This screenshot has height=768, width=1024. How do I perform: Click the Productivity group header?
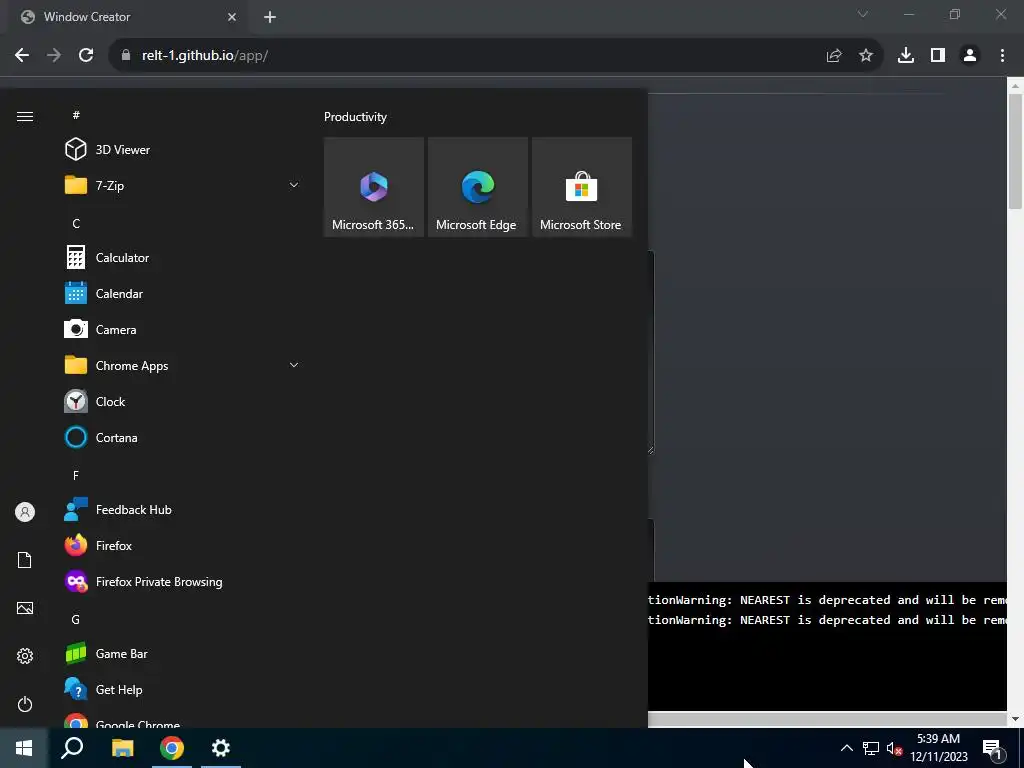tap(355, 117)
